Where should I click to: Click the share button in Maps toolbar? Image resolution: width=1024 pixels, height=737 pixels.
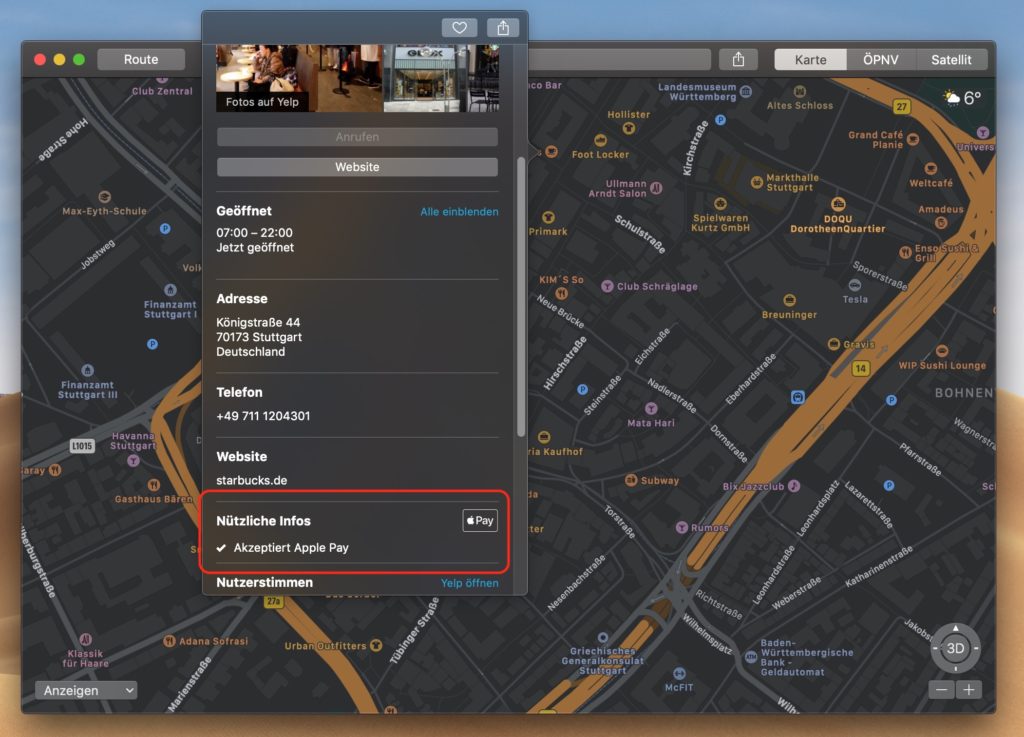click(738, 59)
